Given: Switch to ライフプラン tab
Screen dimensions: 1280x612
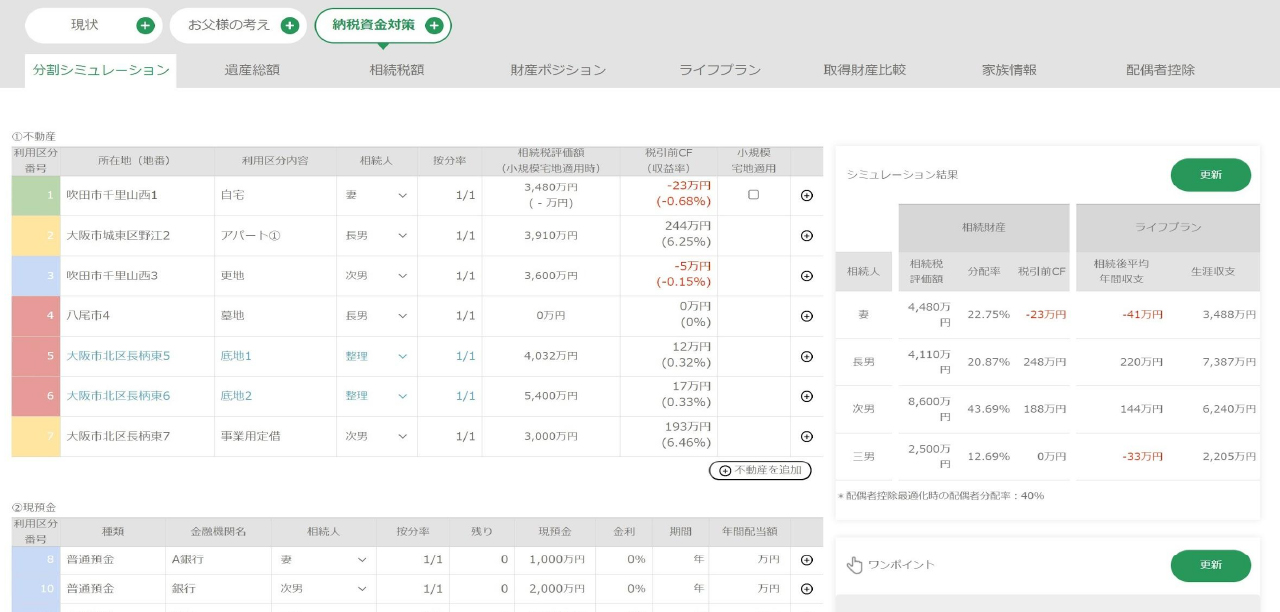Looking at the screenshot, I should click(x=720, y=70).
